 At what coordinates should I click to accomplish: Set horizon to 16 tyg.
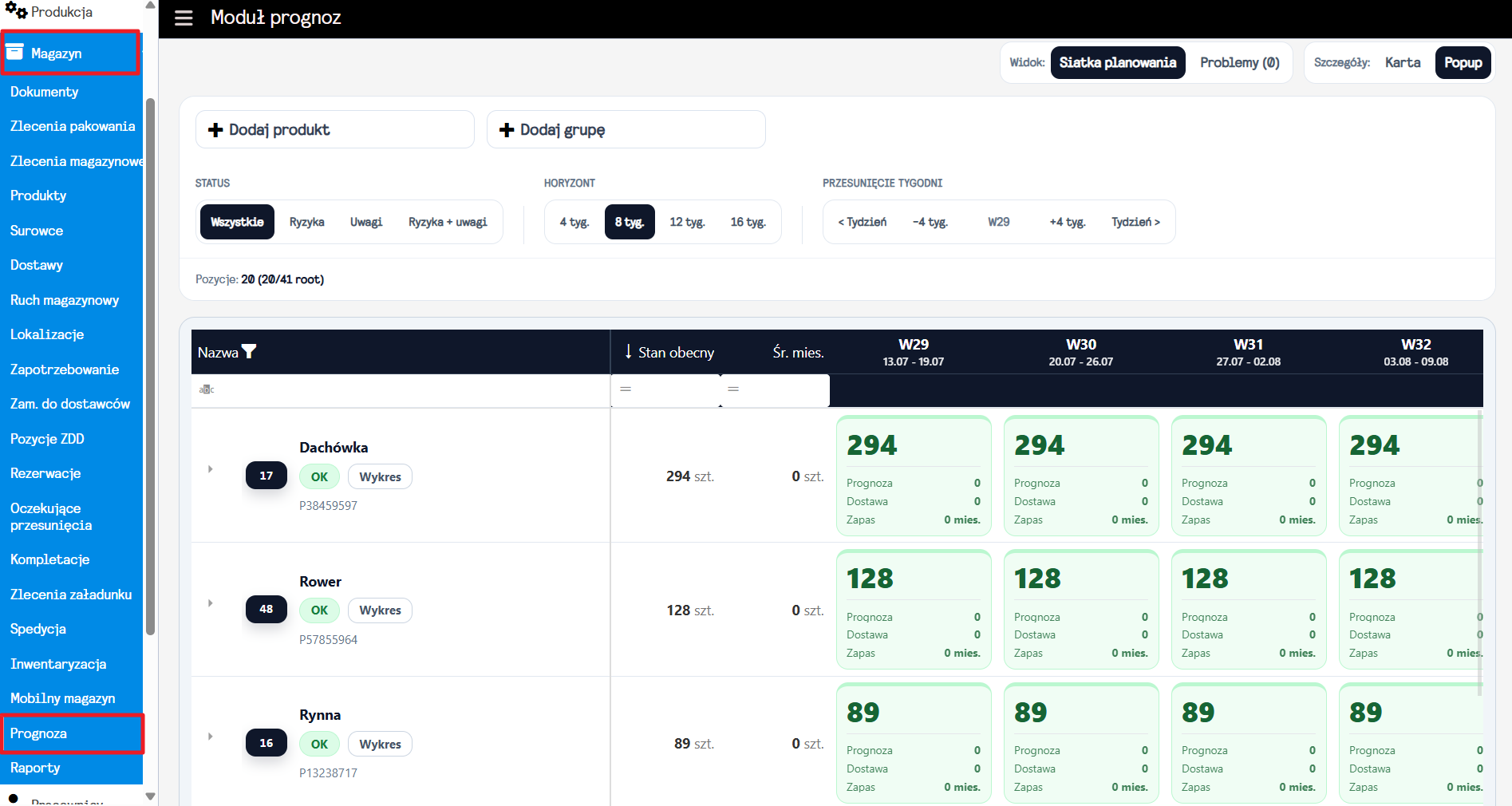click(x=748, y=222)
